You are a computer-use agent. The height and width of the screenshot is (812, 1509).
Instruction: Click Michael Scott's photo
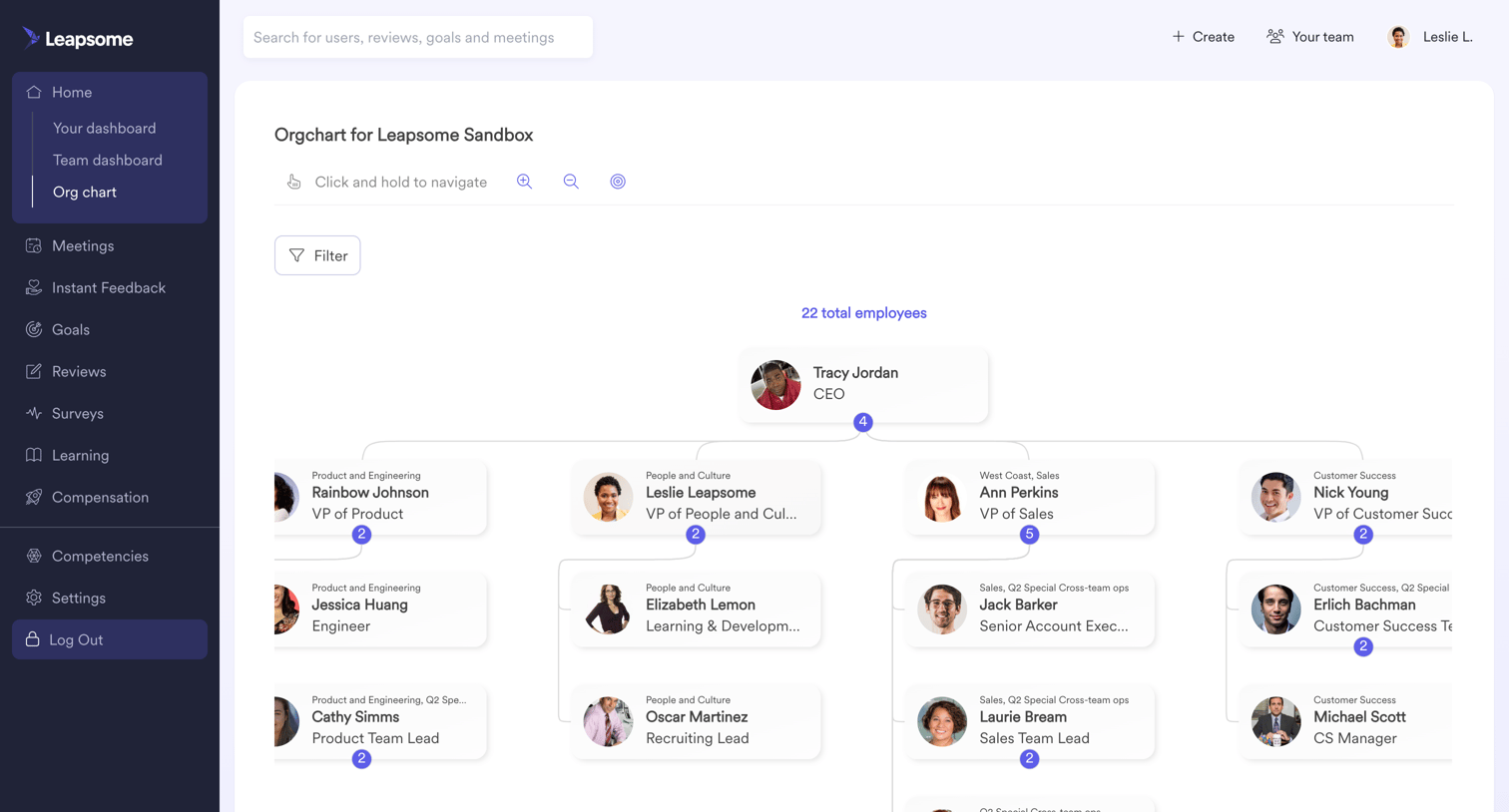tap(1275, 721)
